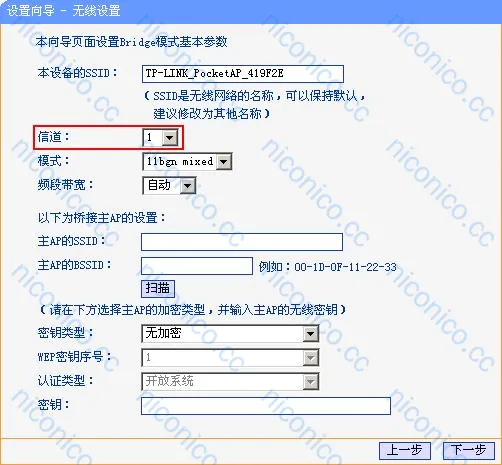Click the BSSID example text 00-1D-0F-11-22-33
Image resolution: width=502 pixels, height=465 pixels.
point(345,267)
